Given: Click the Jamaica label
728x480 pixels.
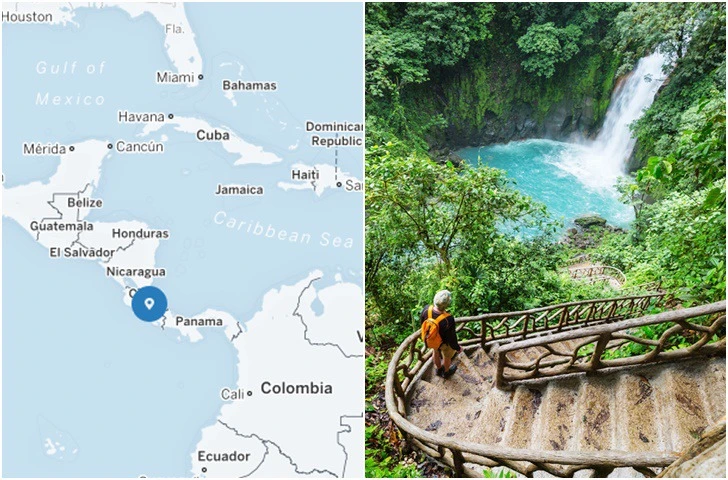Looking at the screenshot, I should point(239,189).
